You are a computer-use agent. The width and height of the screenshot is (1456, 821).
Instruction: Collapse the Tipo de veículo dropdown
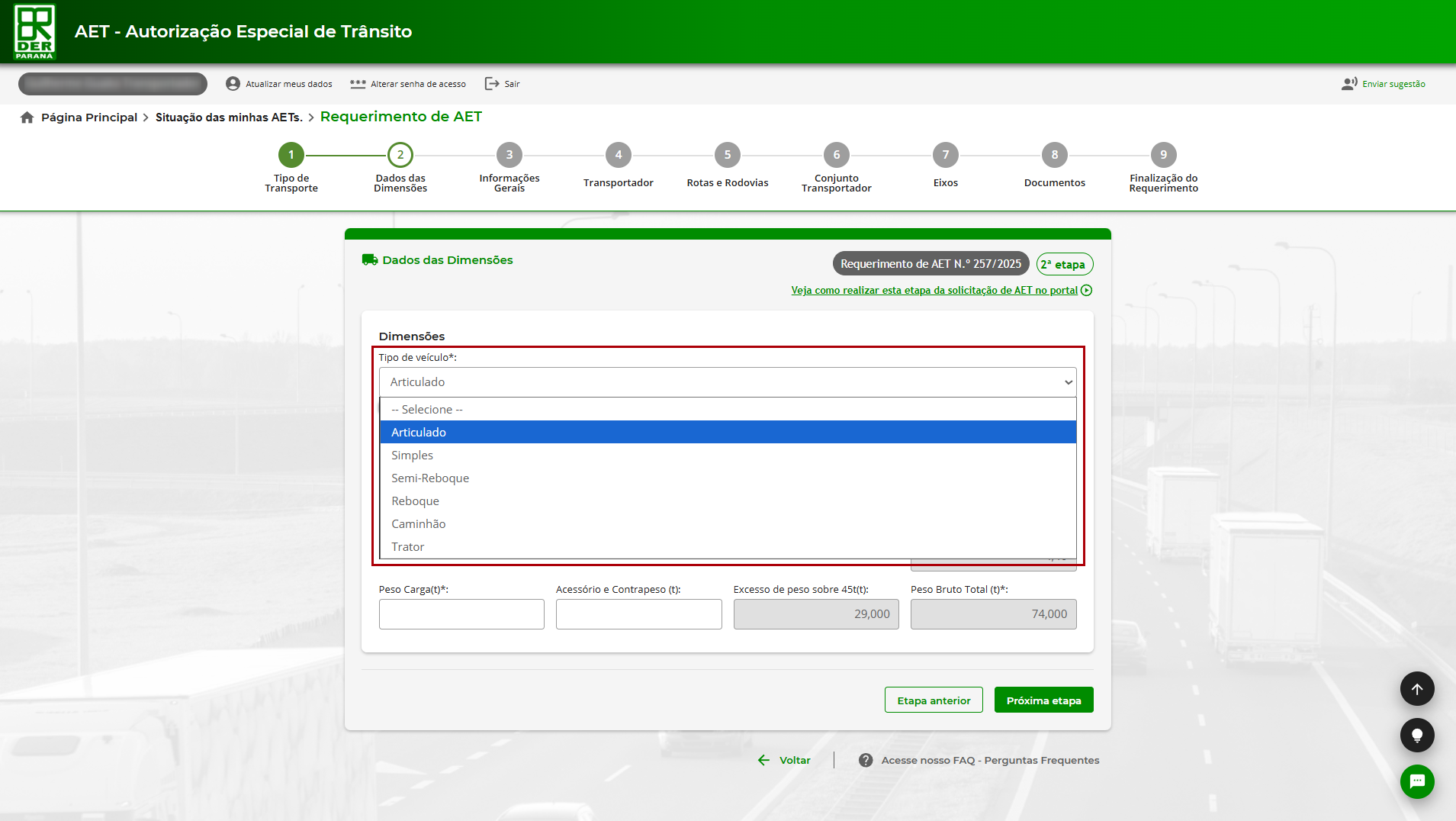[728, 382]
